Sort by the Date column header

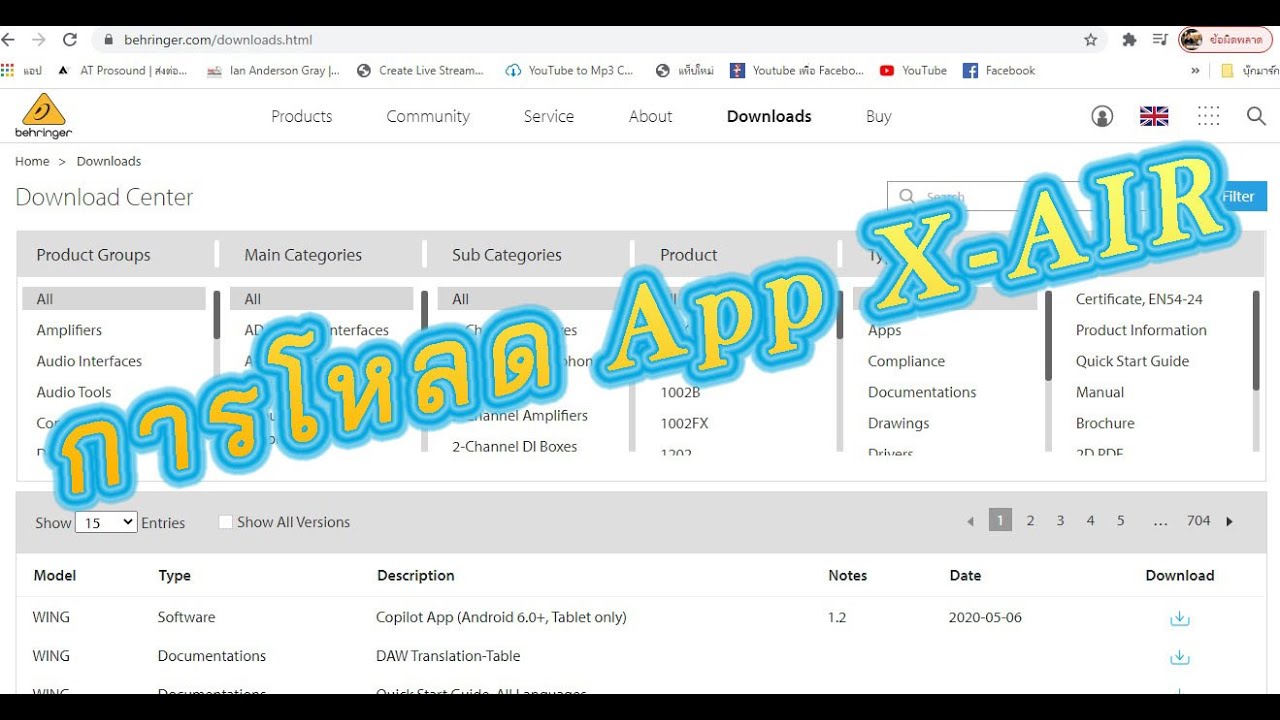point(965,575)
